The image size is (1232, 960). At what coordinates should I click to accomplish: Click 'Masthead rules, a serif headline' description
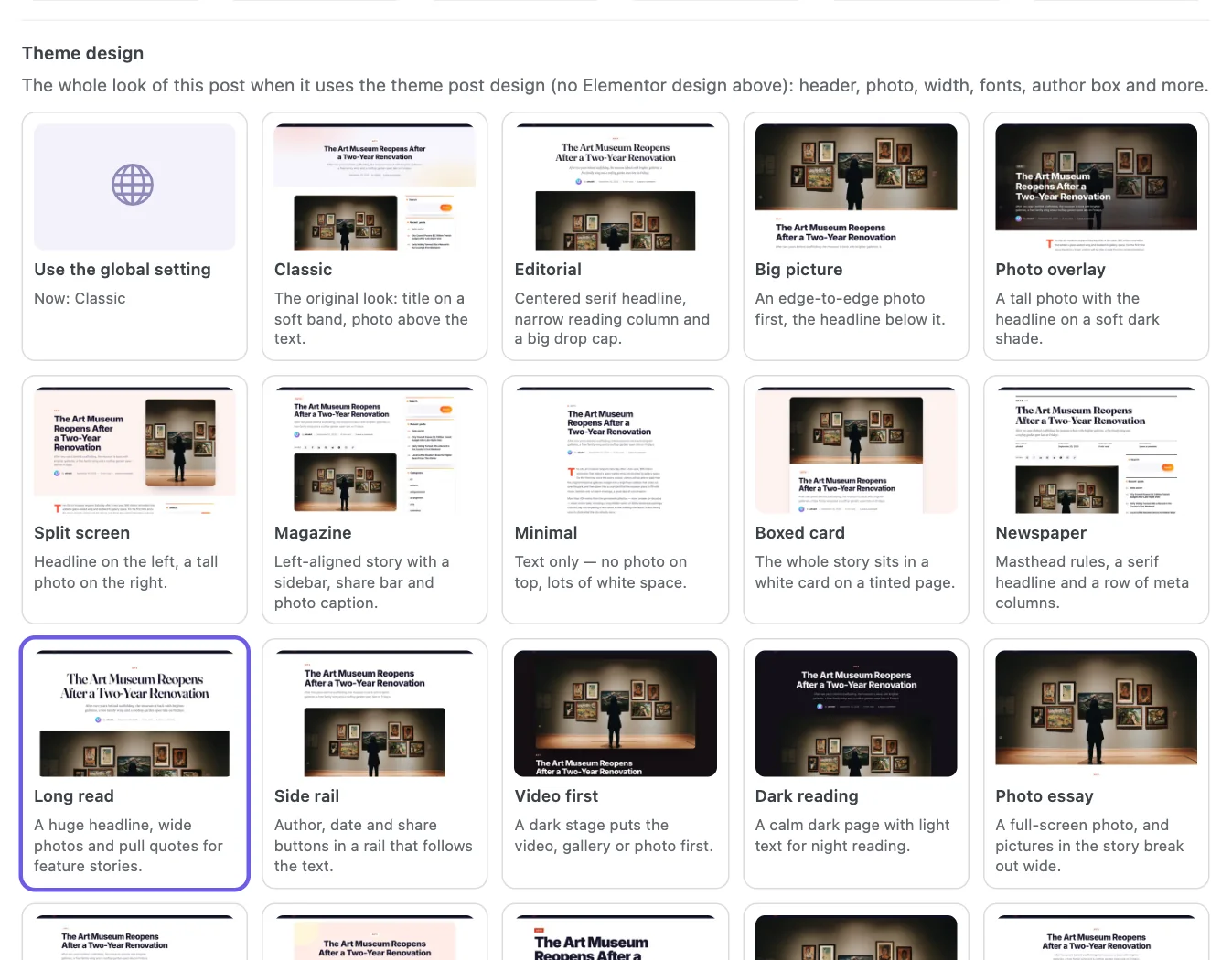click(1092, 582)
